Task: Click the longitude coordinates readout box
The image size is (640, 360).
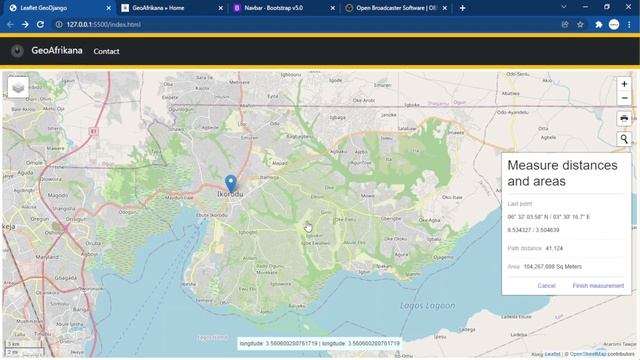Action: point(320,344)
